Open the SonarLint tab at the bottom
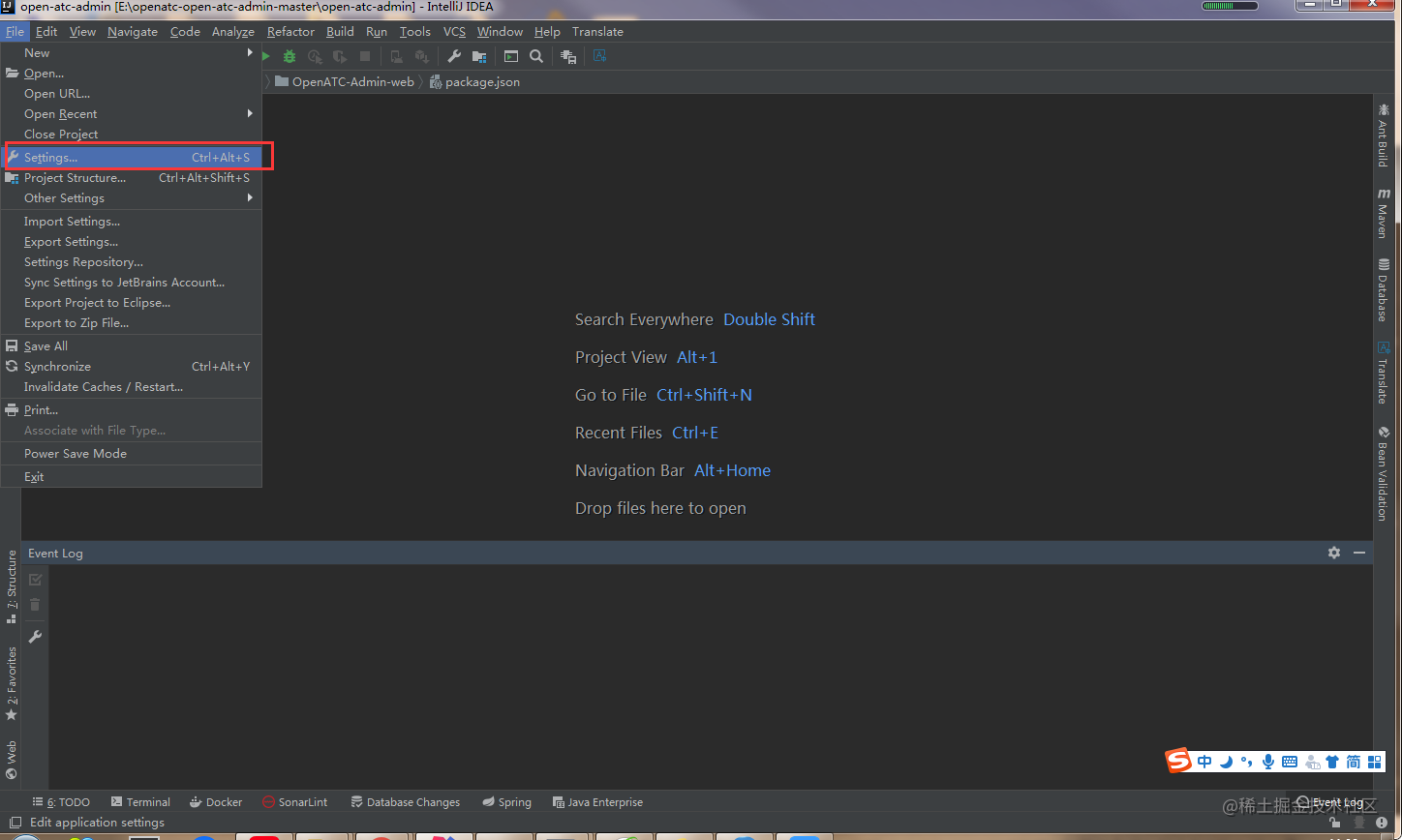 (294, 802)
